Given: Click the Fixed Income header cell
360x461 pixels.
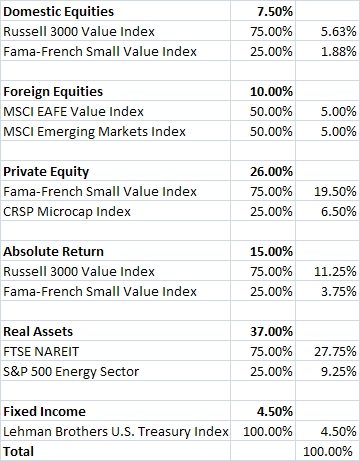Looking at the screenshot, I should 115,411.
